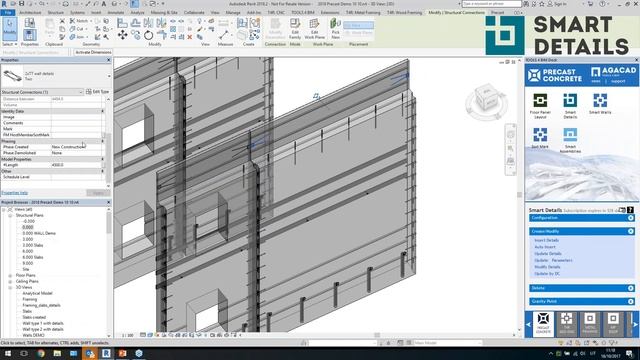Click the Edit Type button
This screenshot has height=360, width=640.
98,92
